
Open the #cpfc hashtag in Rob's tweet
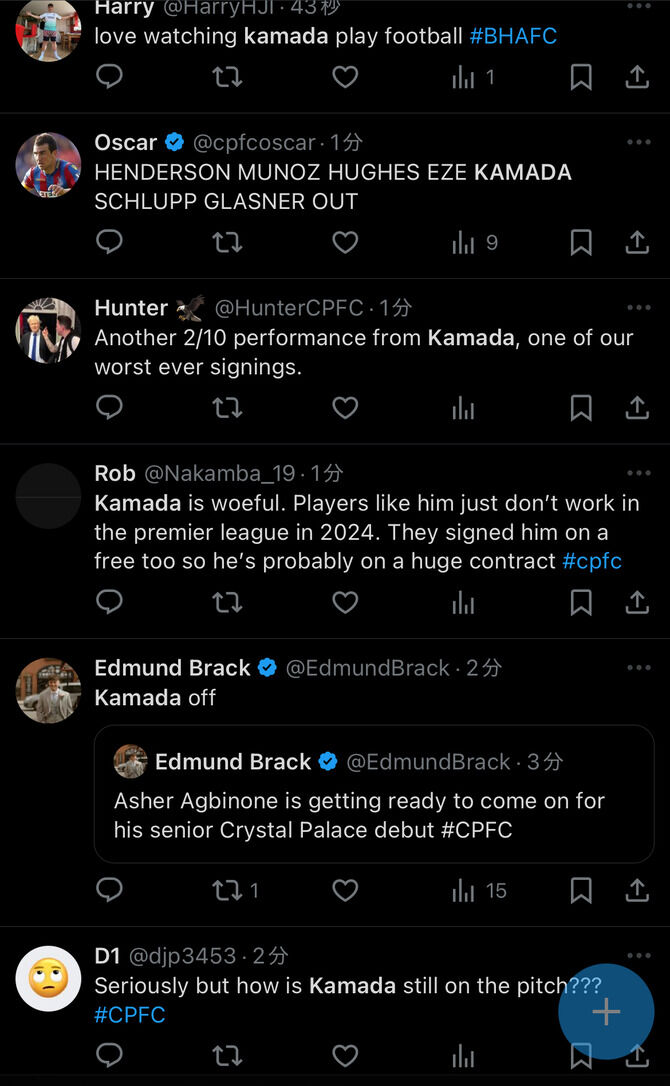point(592,561)
